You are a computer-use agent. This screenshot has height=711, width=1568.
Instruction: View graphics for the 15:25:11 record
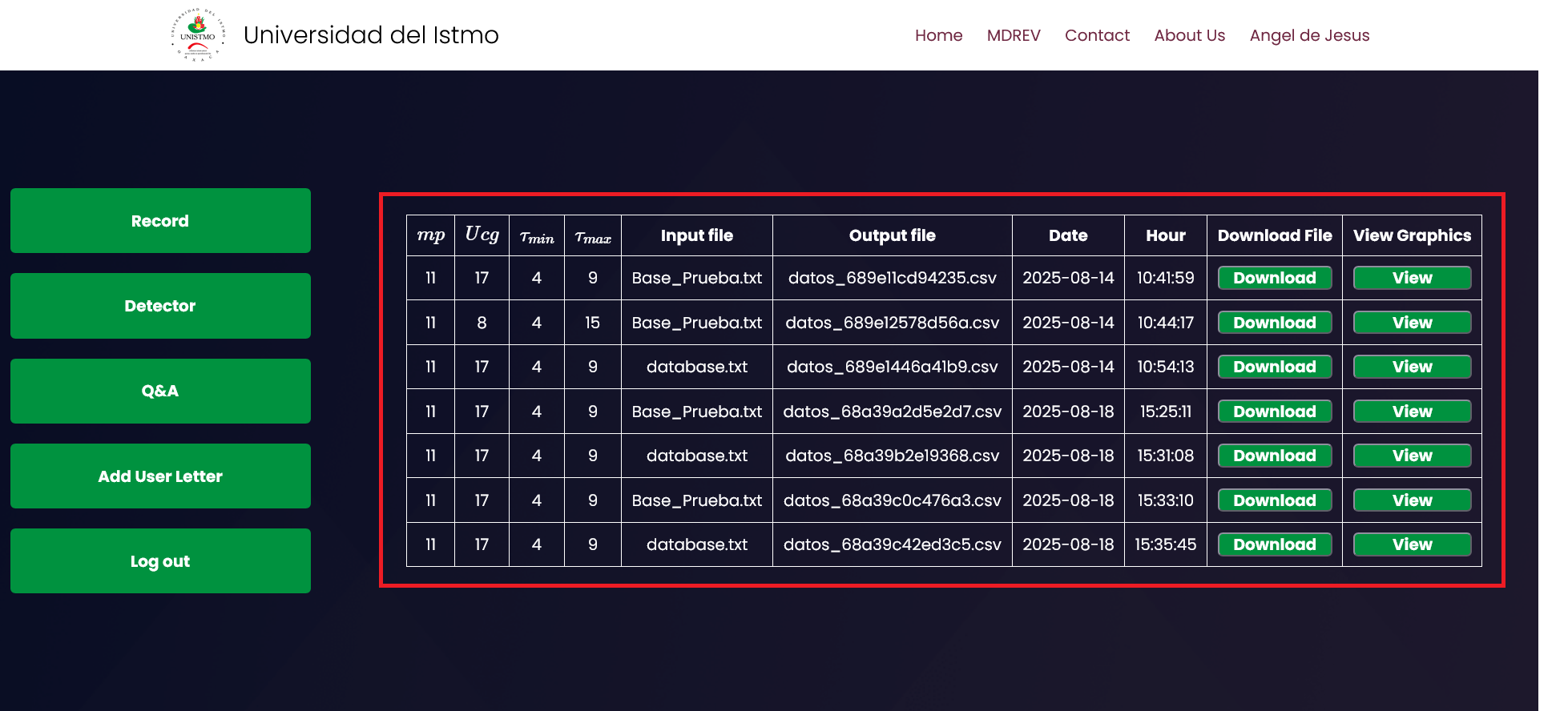[1412, 412]
